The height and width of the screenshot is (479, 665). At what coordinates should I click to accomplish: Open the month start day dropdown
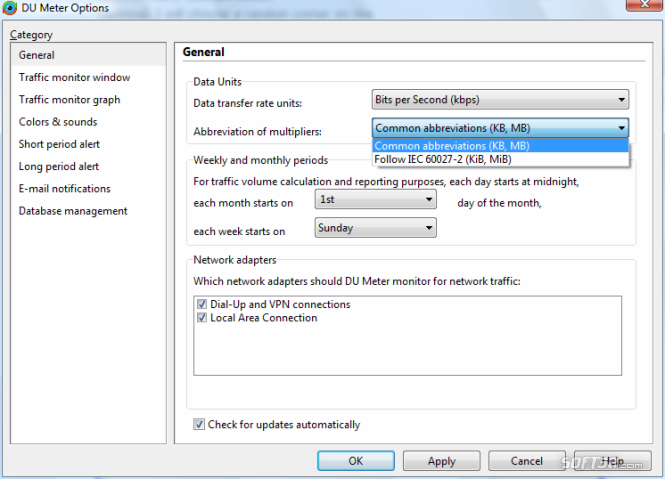click(375, 199)
